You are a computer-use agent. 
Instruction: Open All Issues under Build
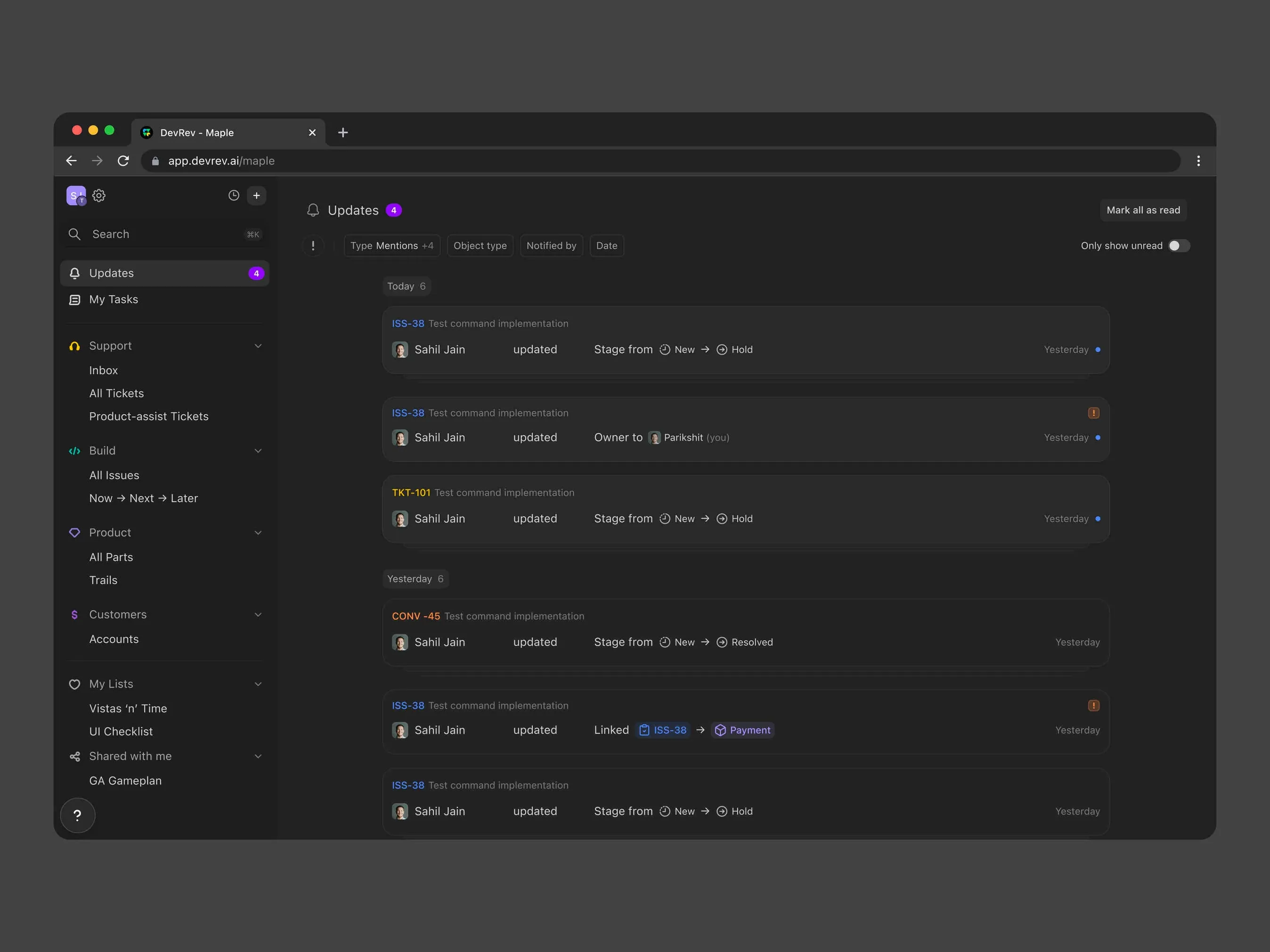[x=114, y=476]
